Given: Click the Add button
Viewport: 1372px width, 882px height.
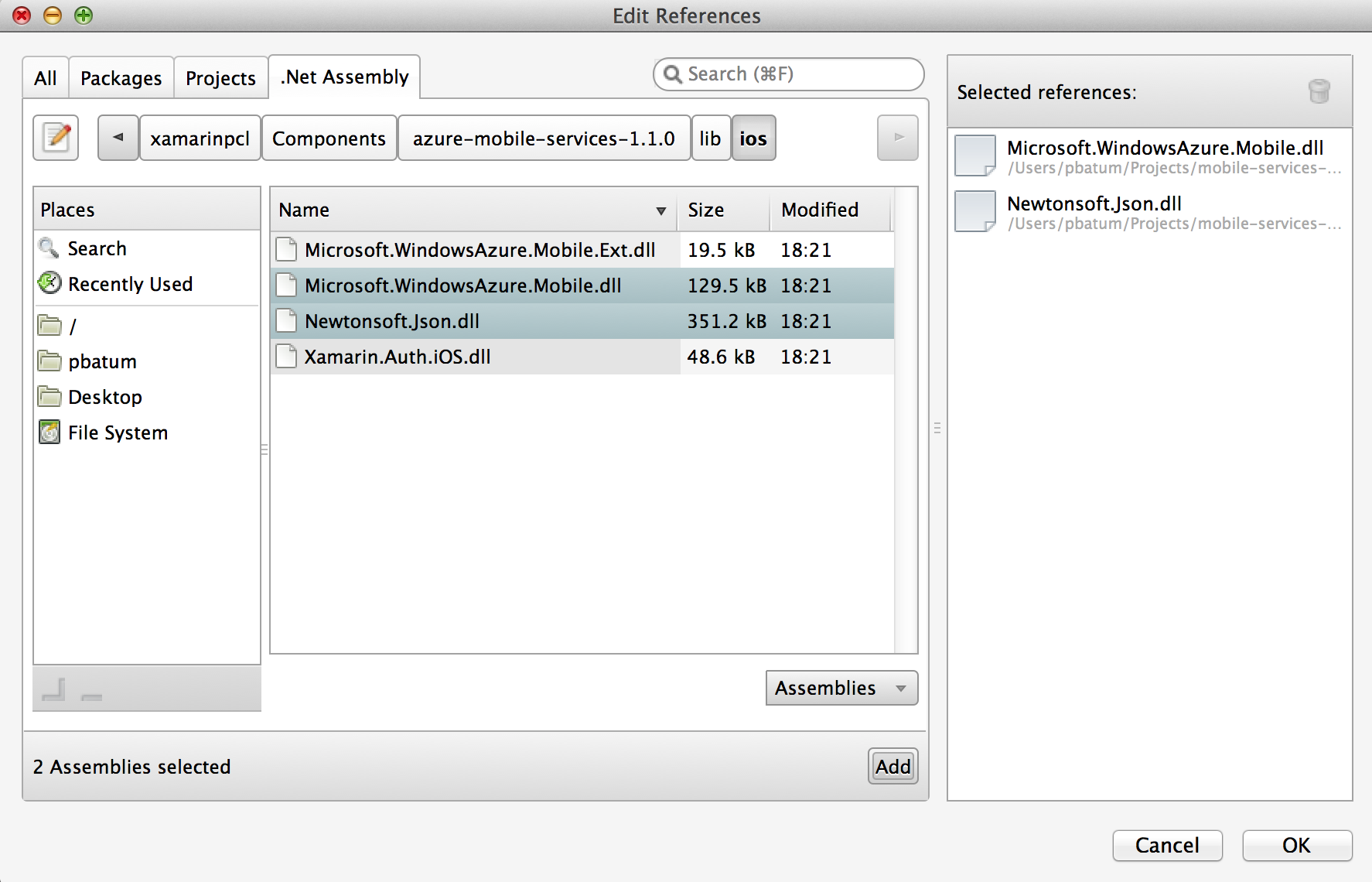Looking at the screenshot, I should [x=893, y=766].
